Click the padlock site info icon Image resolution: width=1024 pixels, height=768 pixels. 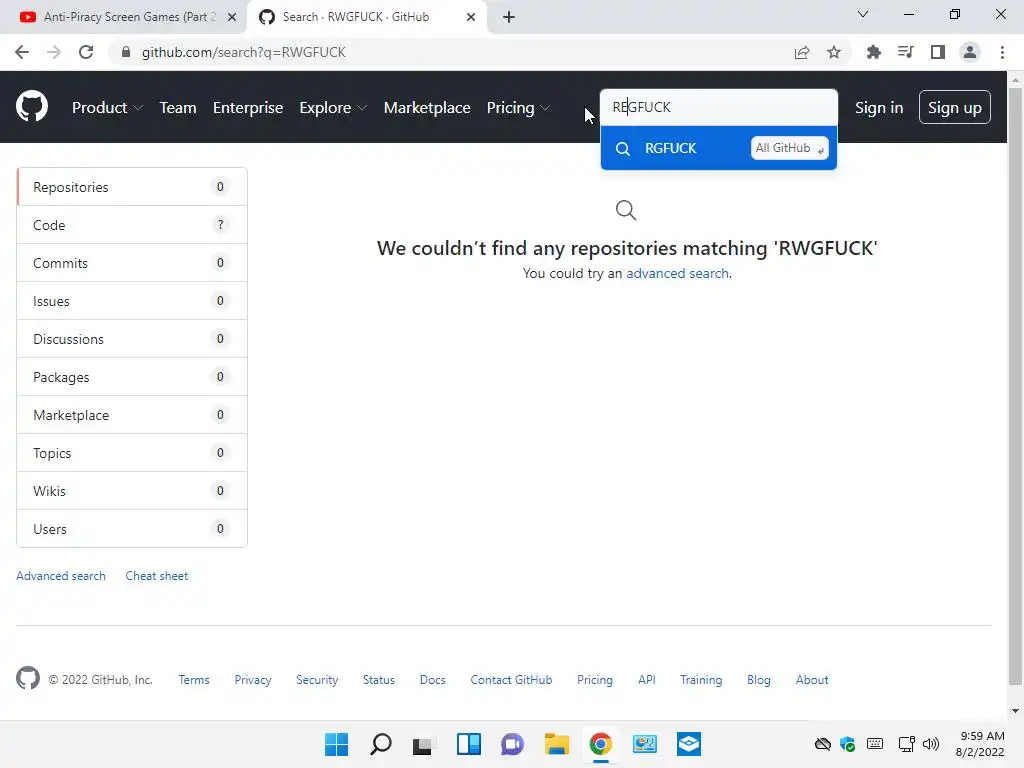coord(126,52)
